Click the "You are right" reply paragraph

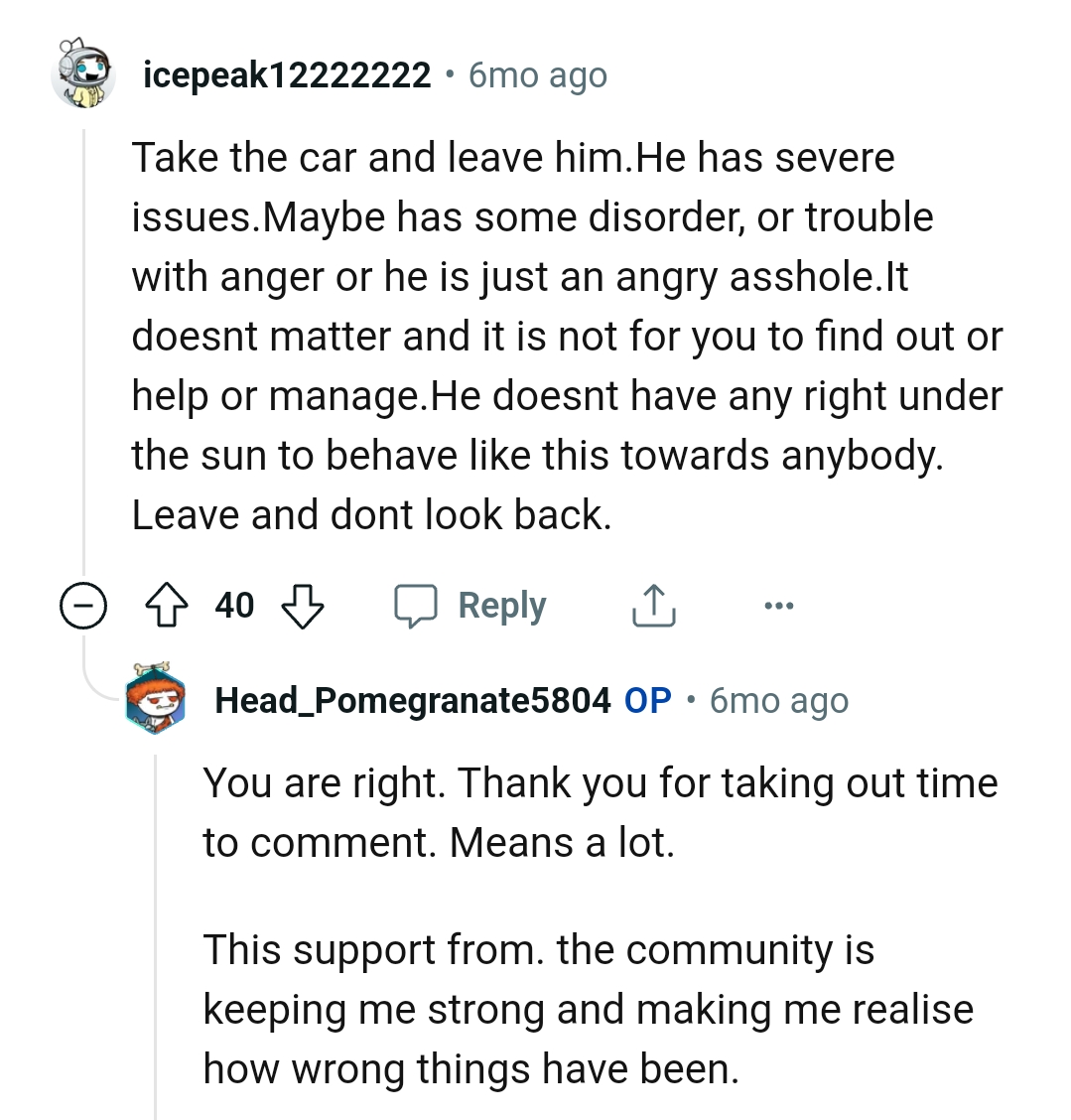[600, 812]
